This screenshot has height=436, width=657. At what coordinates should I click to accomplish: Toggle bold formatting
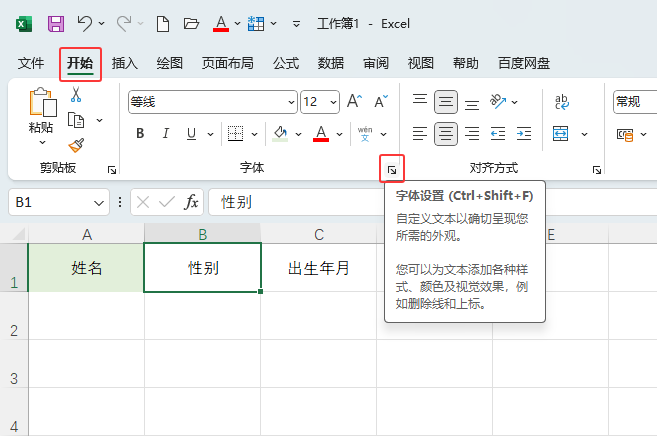pyautogui.click(x=140, y=134)
